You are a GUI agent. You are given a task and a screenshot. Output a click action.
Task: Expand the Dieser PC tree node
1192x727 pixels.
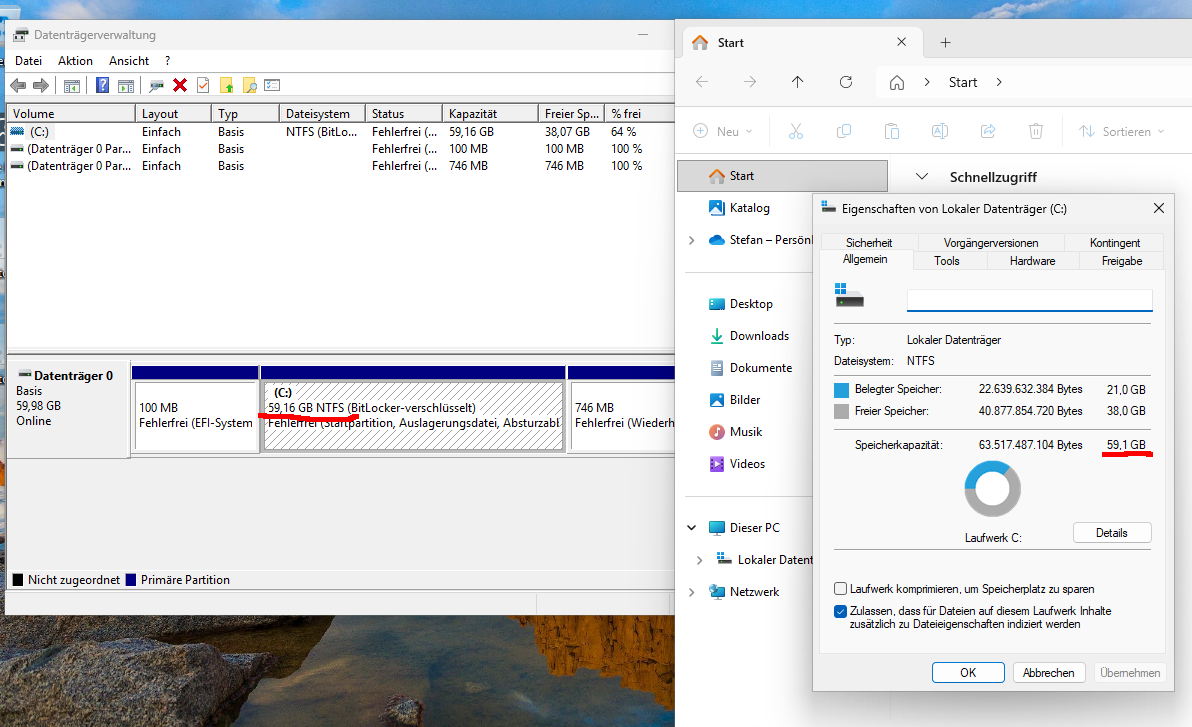coord(691,528)
